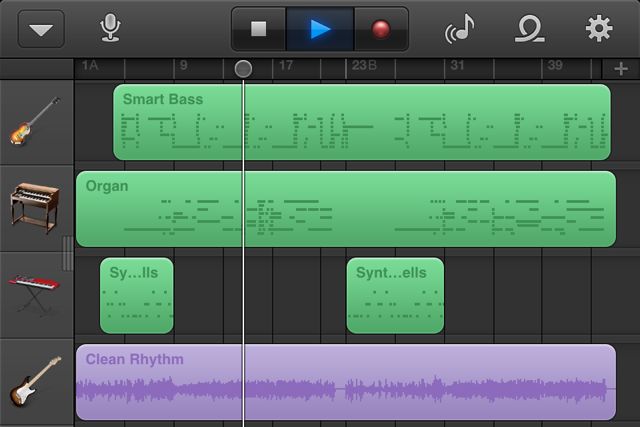
Task: Jump to bar 9 on ruler
Action: pyautogui.click(x=184, y=65)
